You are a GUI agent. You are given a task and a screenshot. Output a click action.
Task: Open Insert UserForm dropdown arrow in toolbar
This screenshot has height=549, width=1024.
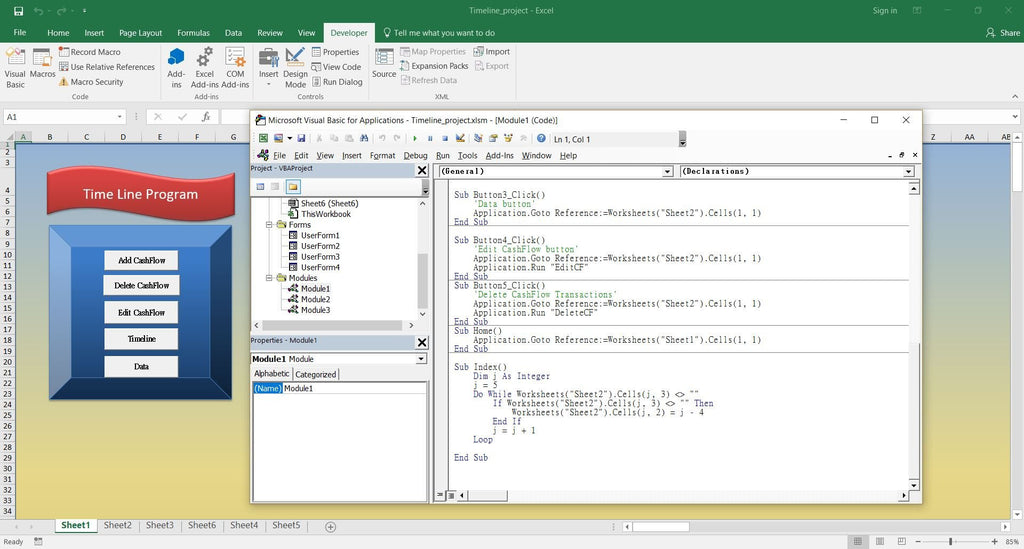(289, 138)
